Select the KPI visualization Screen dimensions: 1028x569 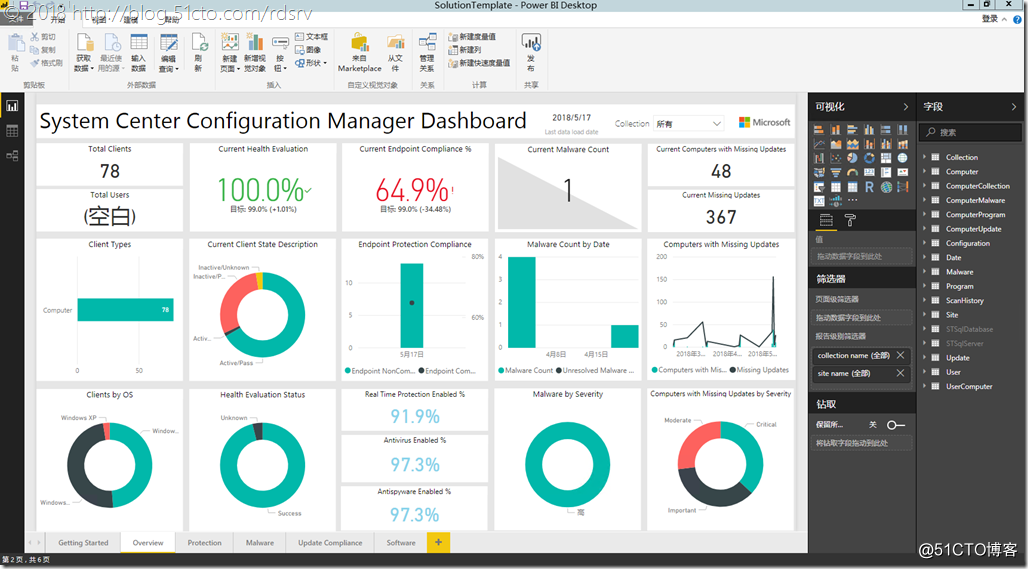point(903,172)
